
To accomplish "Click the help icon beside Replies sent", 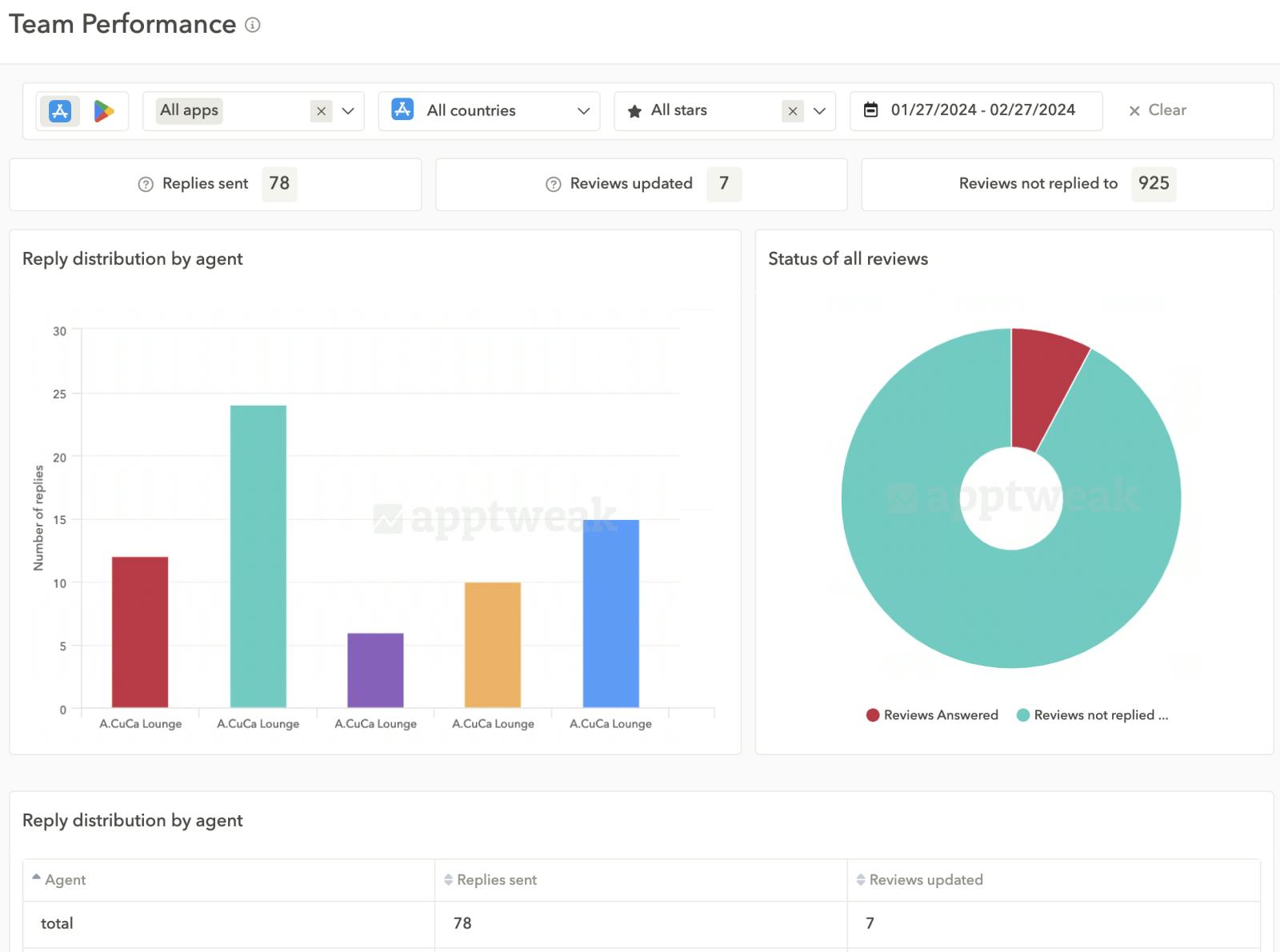I will (x=145, y=184).
